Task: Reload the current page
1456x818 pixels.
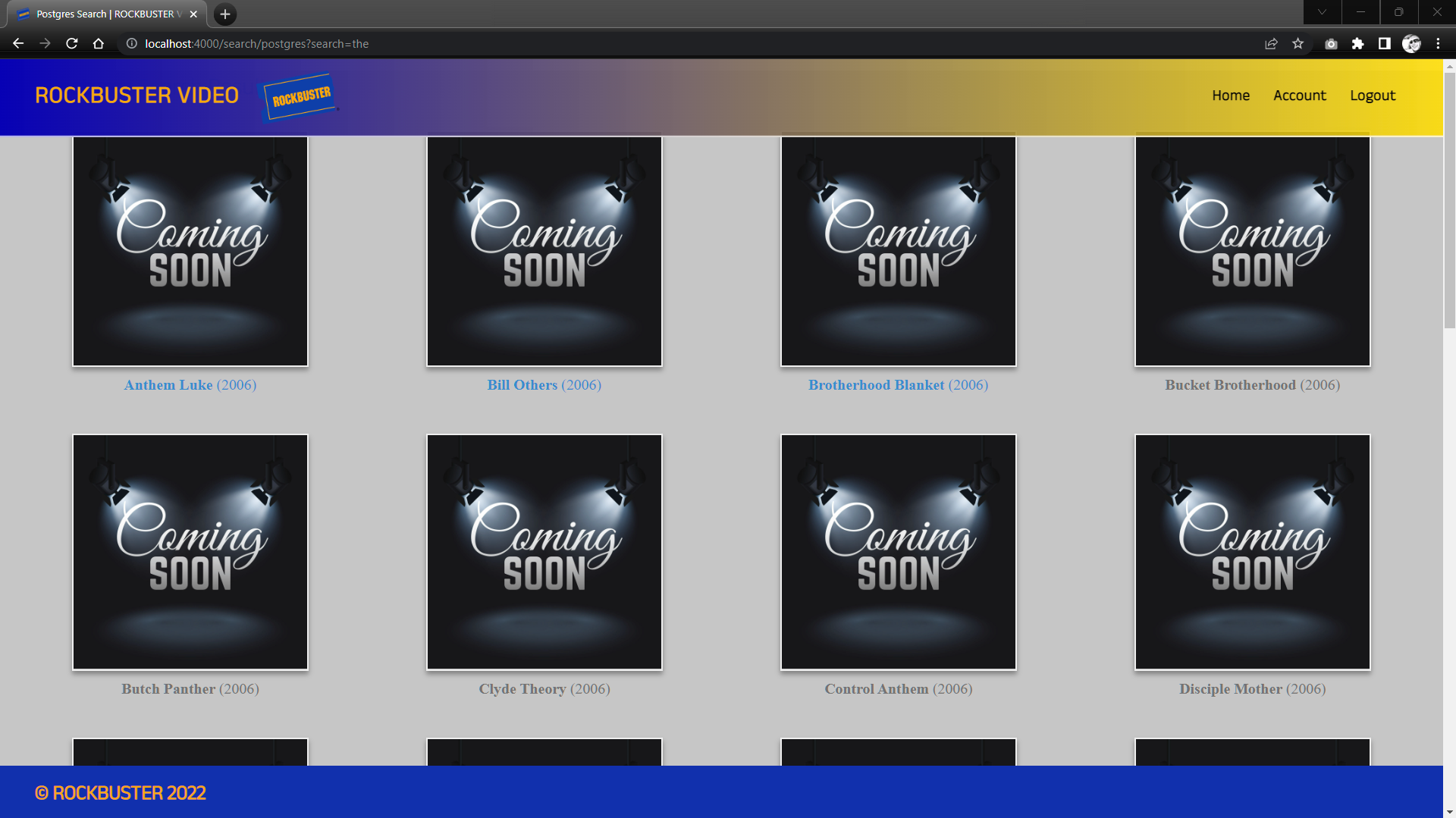Action: tap(72, 44)
